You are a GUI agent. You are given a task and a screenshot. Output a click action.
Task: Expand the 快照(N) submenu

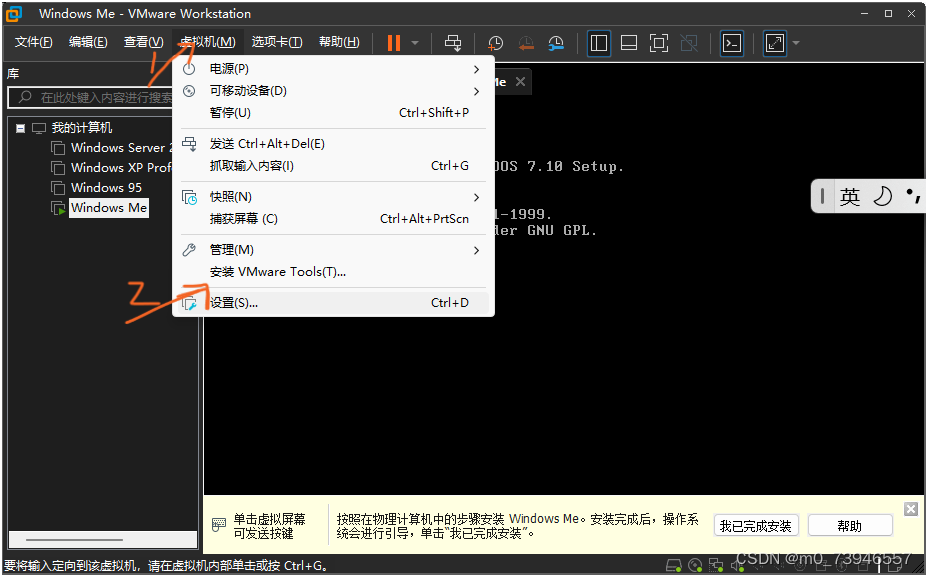tap(334, 197)
